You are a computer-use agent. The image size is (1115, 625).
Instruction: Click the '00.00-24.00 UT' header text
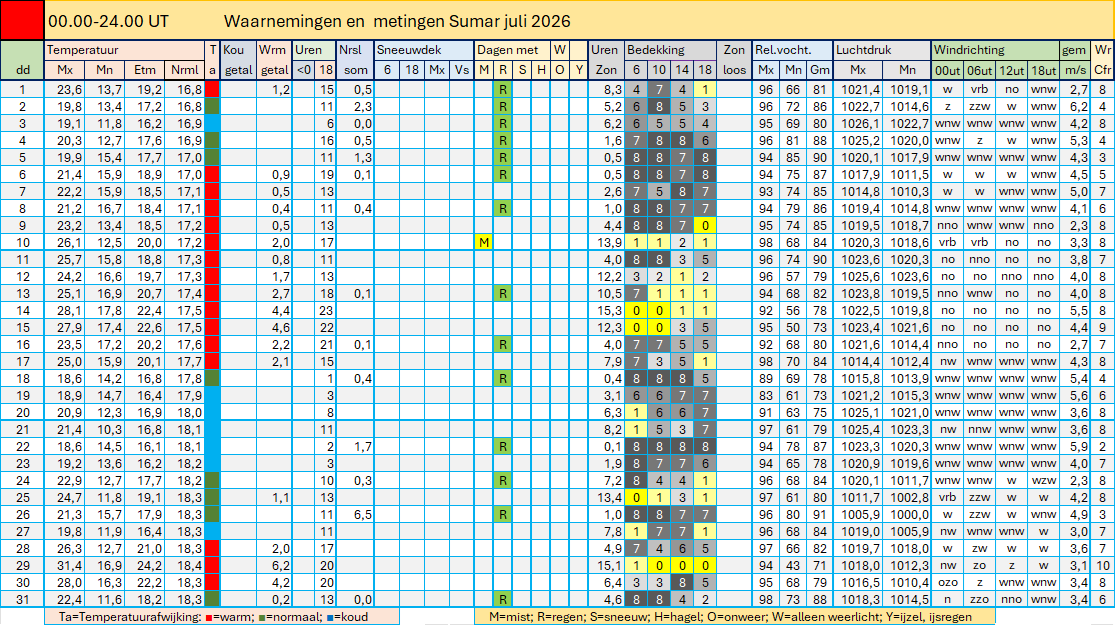[x=108, y=21]
